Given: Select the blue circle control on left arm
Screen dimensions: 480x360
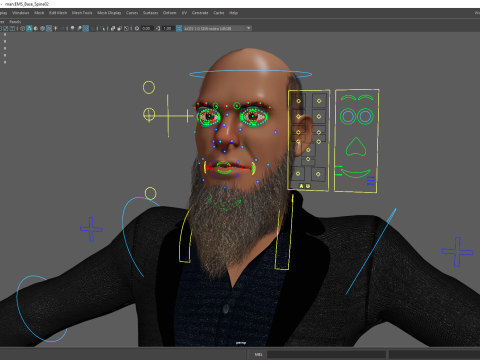Looking at the screenshot, I should 41,309.
